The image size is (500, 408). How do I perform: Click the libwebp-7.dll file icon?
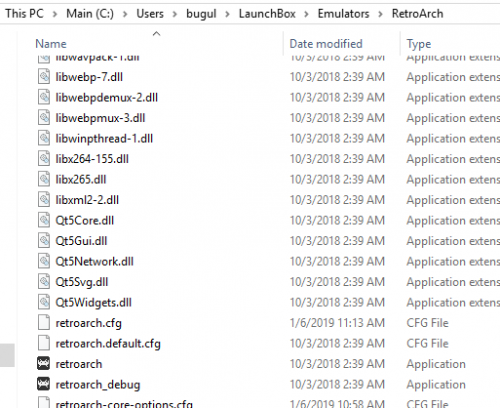pos(44,77)
